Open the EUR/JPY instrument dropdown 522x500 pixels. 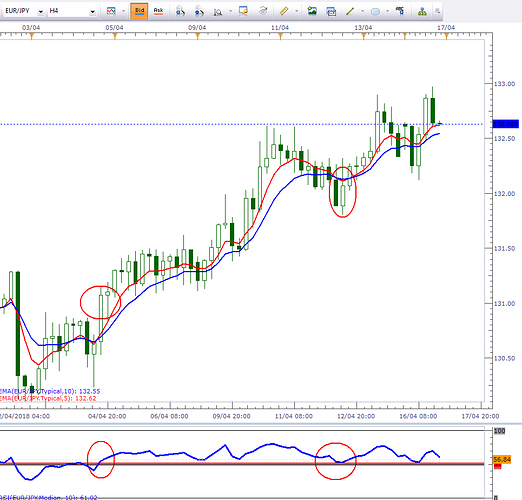click(x=40, y=12)
